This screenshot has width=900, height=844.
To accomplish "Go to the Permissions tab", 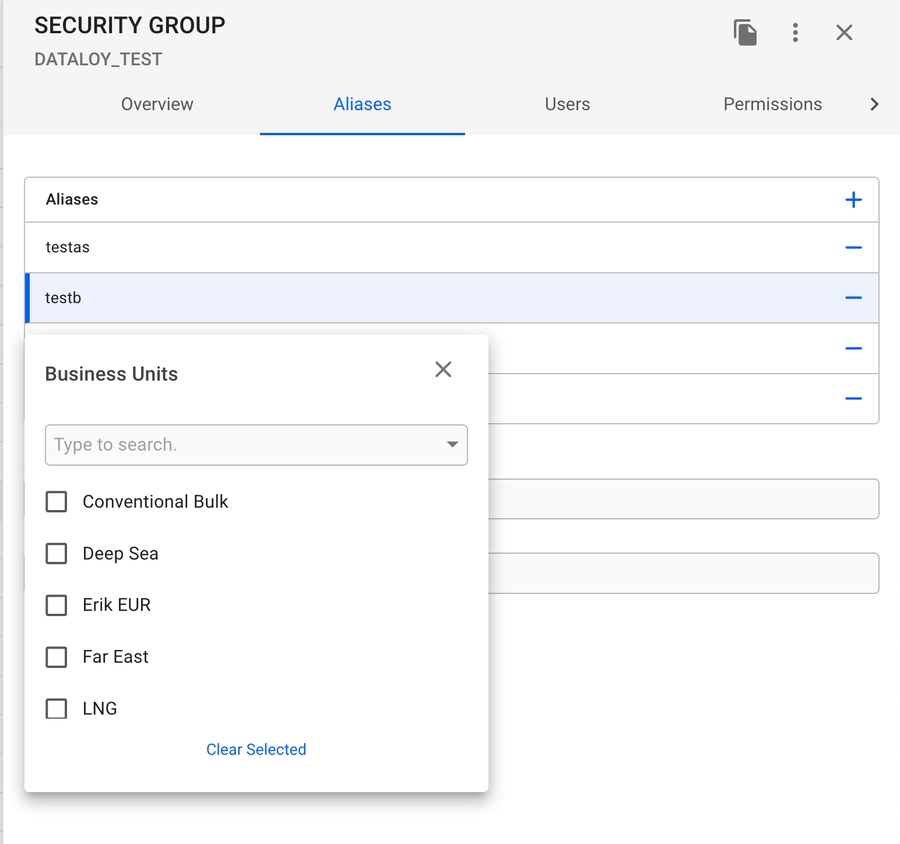I will (772, 104).
